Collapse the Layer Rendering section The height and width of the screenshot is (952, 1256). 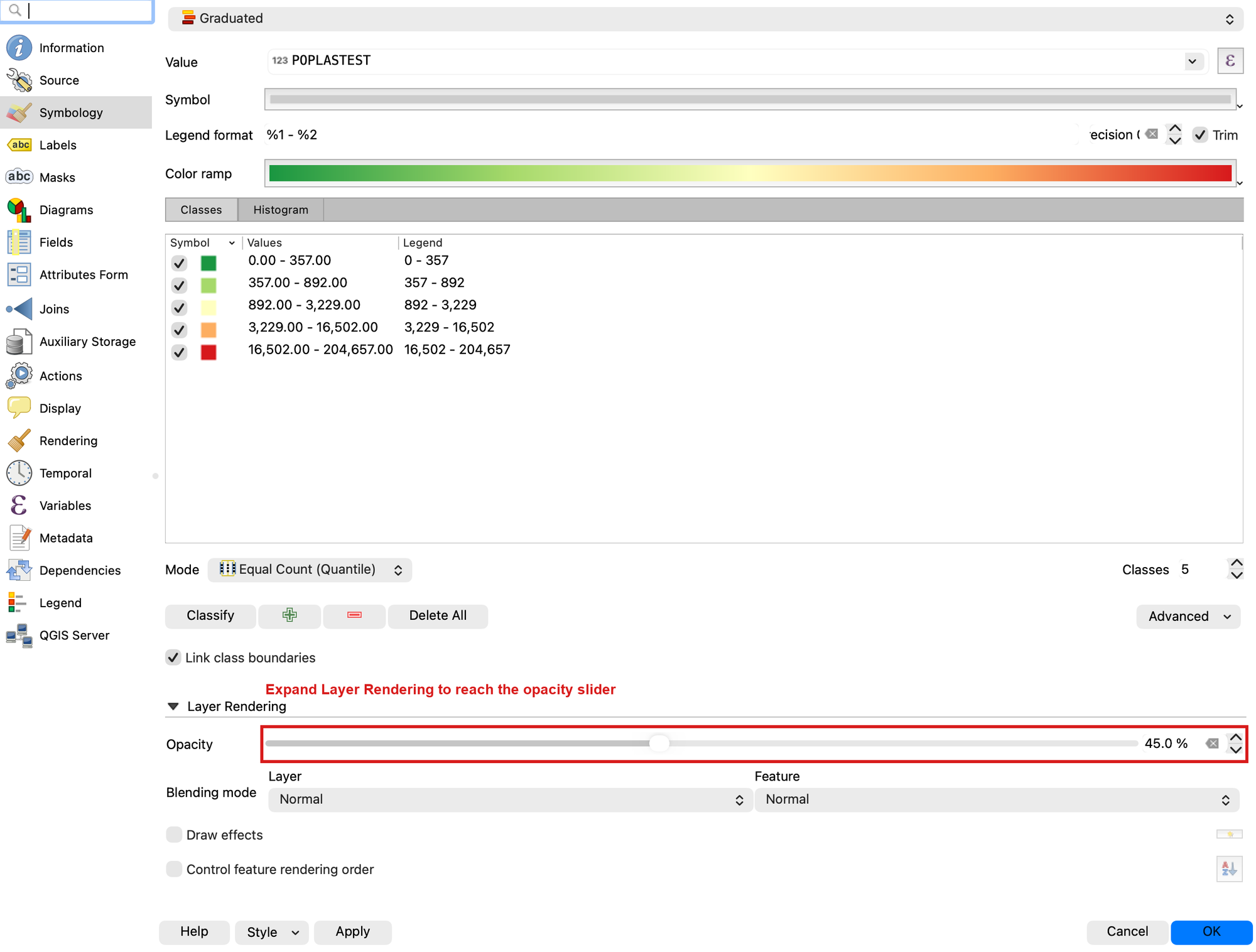[x=173, y=706]
